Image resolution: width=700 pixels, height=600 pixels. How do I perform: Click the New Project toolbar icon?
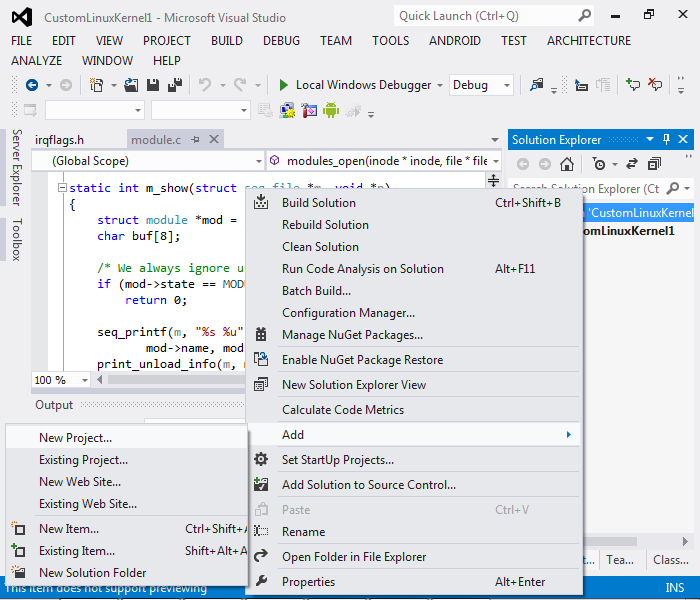[x=96, y=85]
